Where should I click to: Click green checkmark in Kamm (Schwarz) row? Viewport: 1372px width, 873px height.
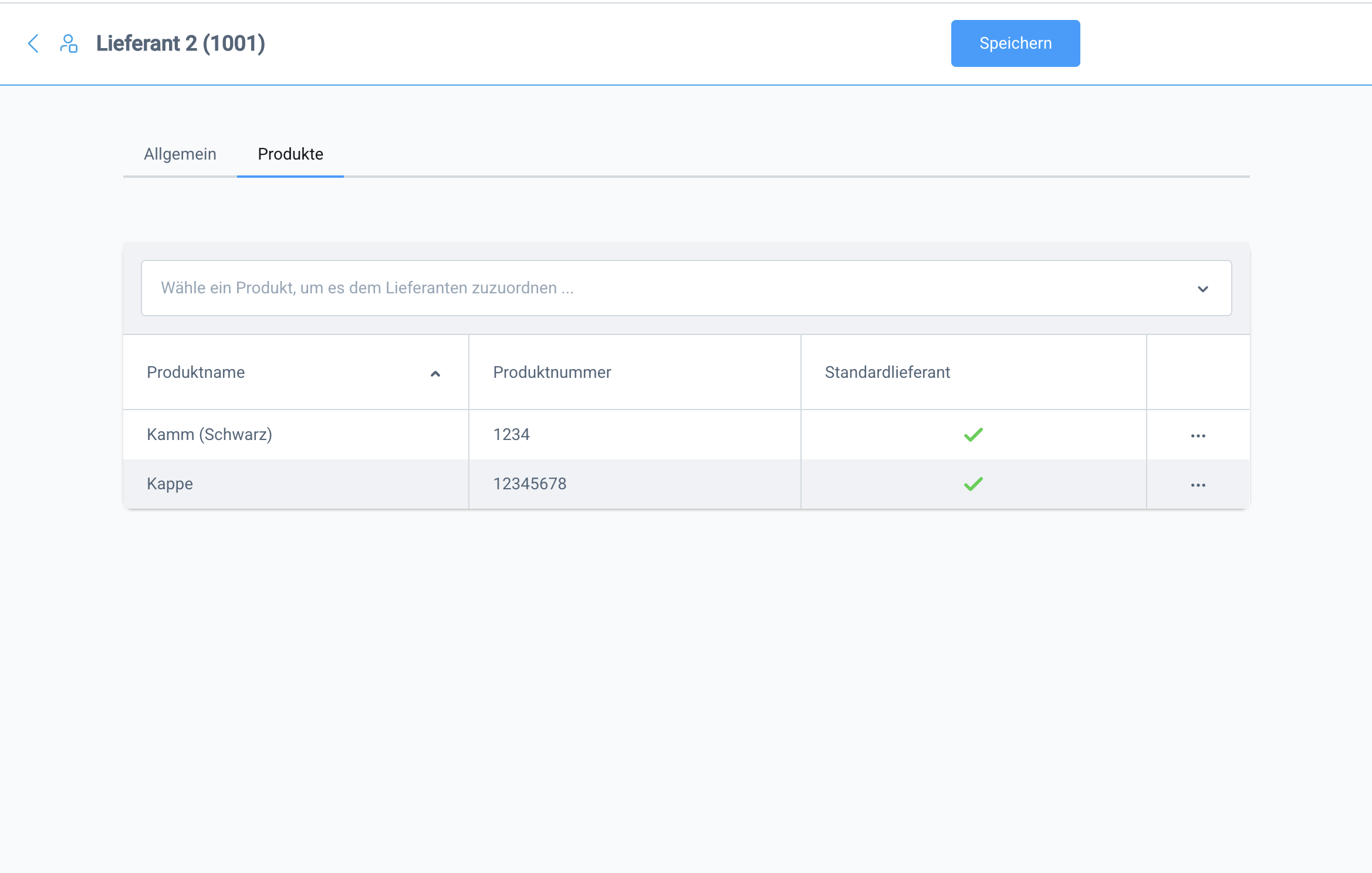click(973, 435)
